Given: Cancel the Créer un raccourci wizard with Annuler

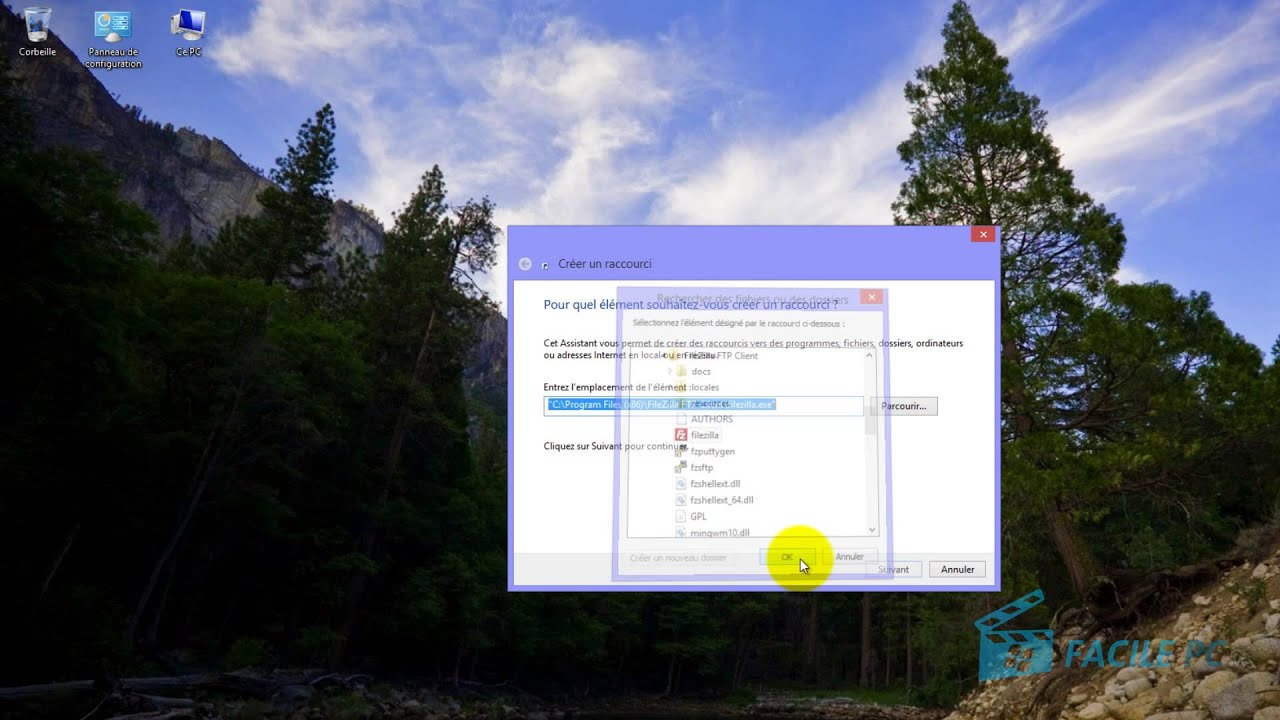Looking at the screenshot, I should 958,569.
